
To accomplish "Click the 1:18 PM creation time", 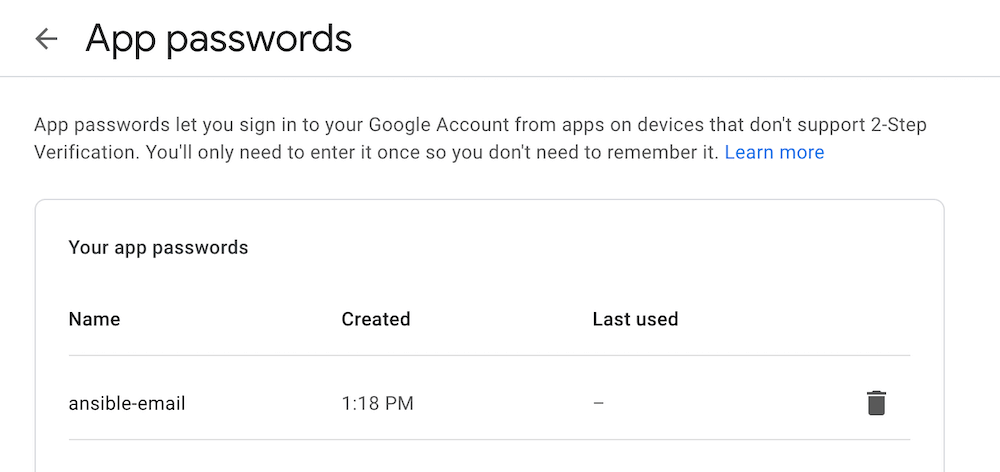I will (377, 404).
